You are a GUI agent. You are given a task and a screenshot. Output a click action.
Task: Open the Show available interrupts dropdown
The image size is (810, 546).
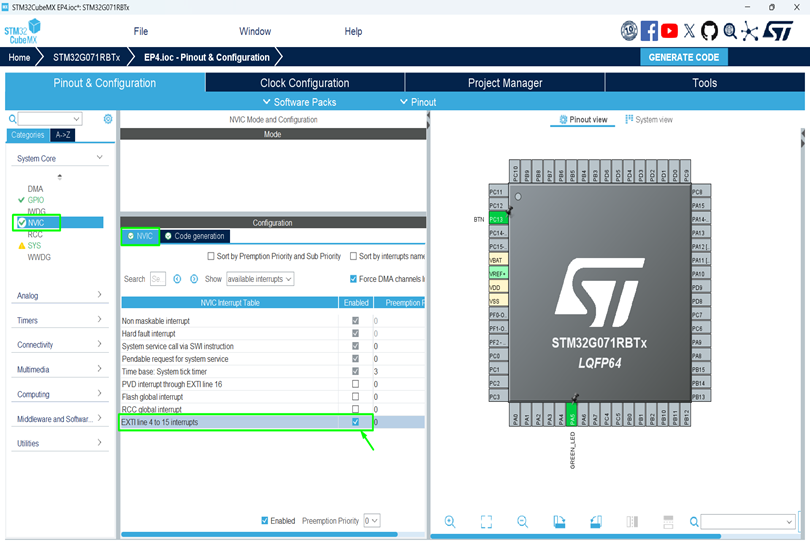tap(260, 279)
